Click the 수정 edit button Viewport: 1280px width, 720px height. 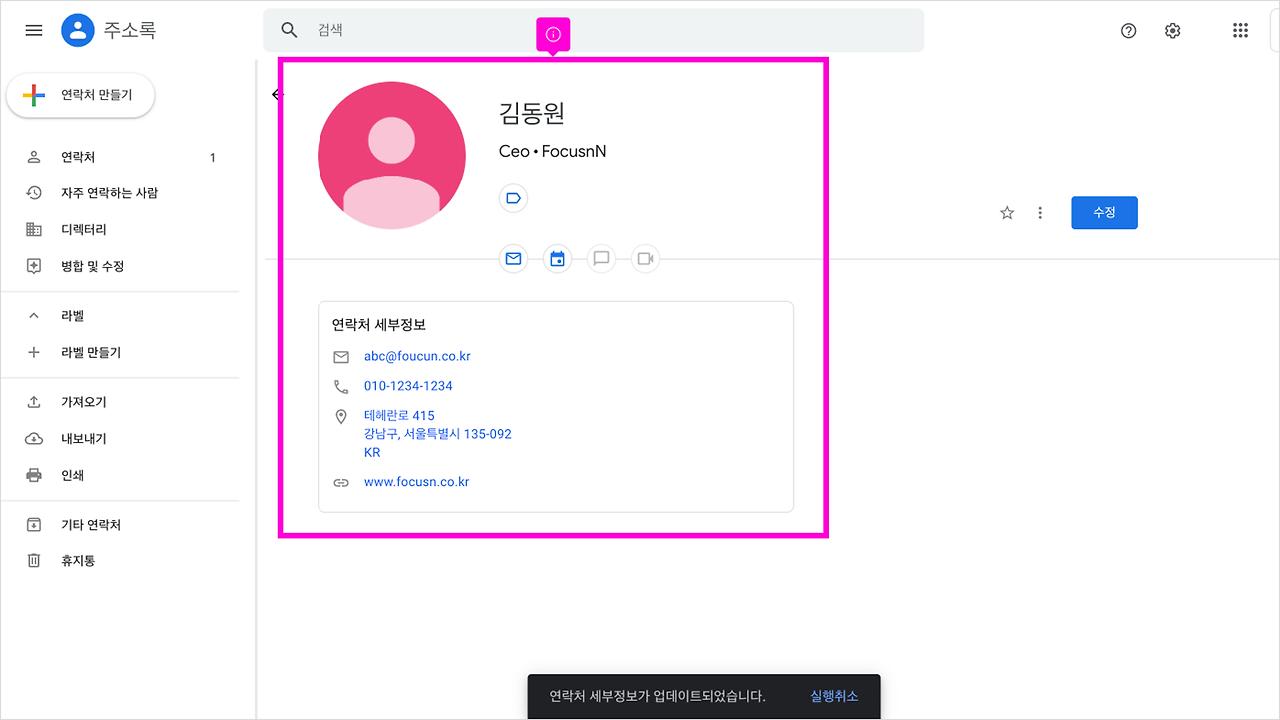[1104, 212]
